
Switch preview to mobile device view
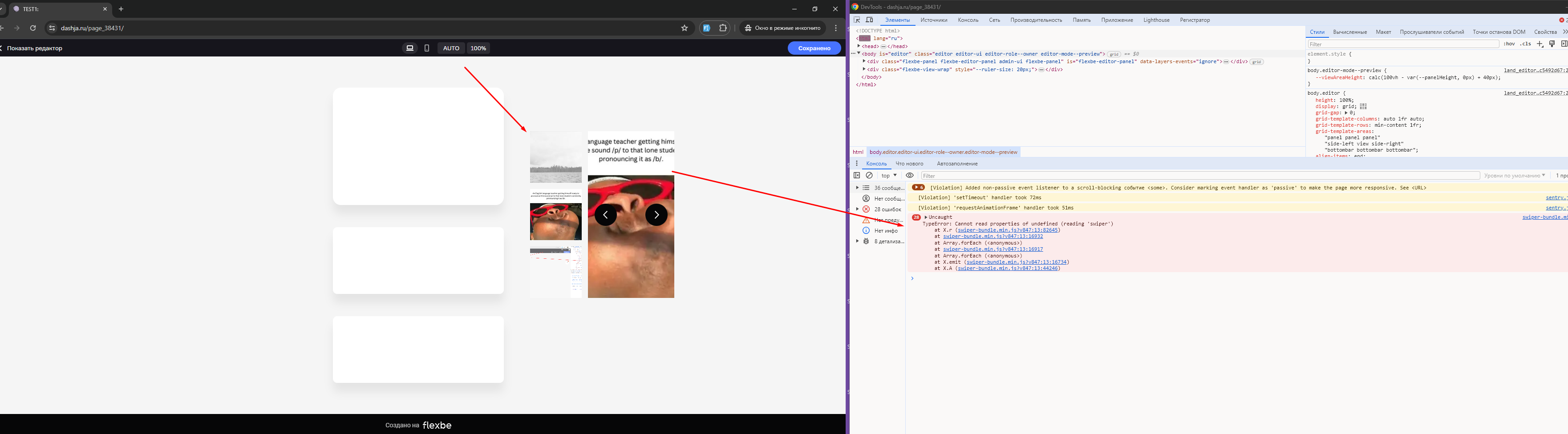click(x=427, y=48)
